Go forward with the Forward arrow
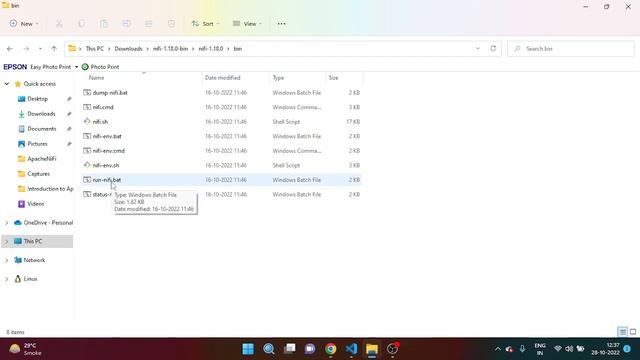640x360 pixels. coord(26,49)
